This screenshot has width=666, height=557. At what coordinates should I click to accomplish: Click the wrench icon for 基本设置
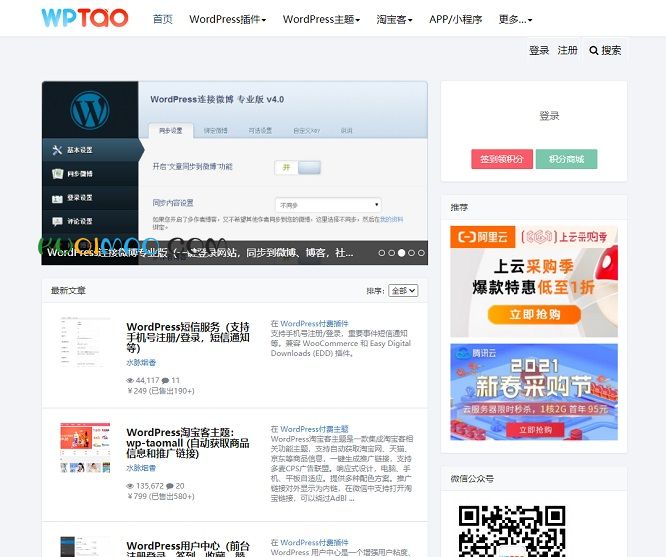pyautogui.click(x=57, y=150)
